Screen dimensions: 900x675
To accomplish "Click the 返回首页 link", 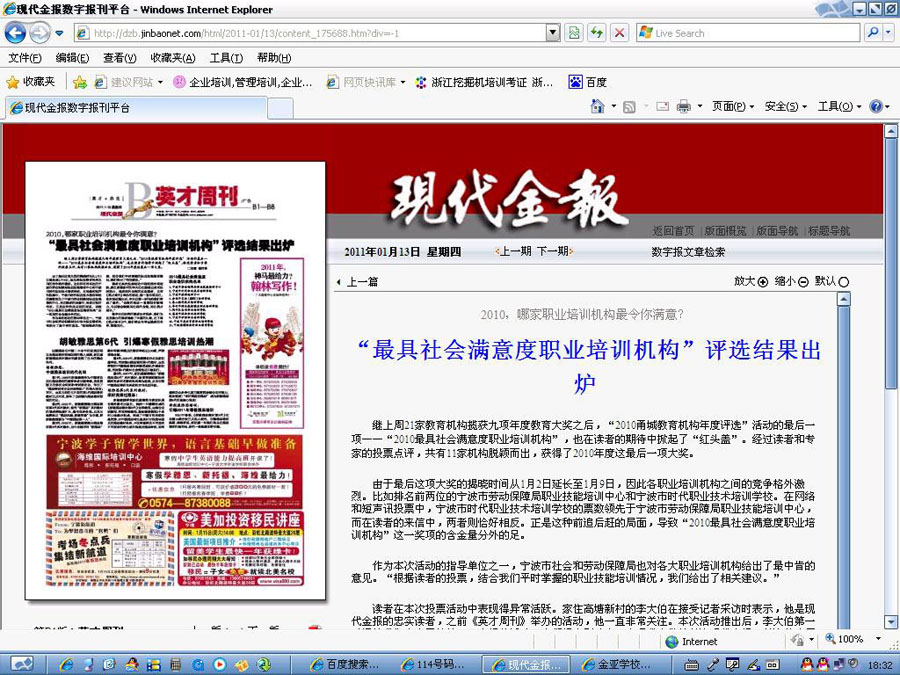I will tap(673, 231).
